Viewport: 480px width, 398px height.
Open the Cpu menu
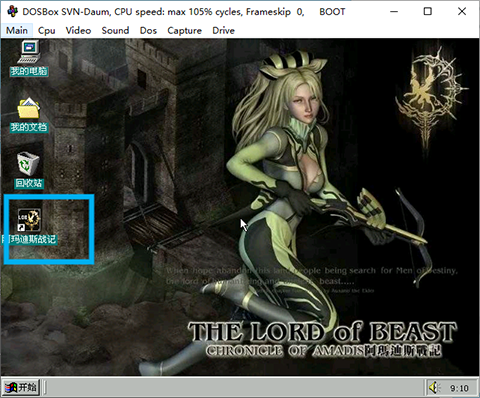pyautogui.click(x=46, y=31)
